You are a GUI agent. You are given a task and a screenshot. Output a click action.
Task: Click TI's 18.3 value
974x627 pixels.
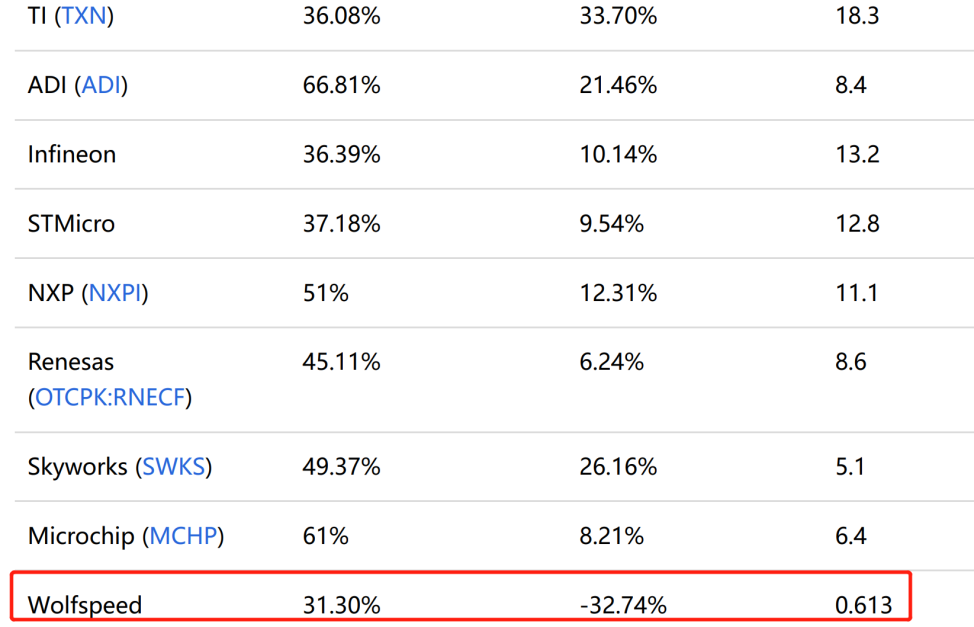point(855,16)
